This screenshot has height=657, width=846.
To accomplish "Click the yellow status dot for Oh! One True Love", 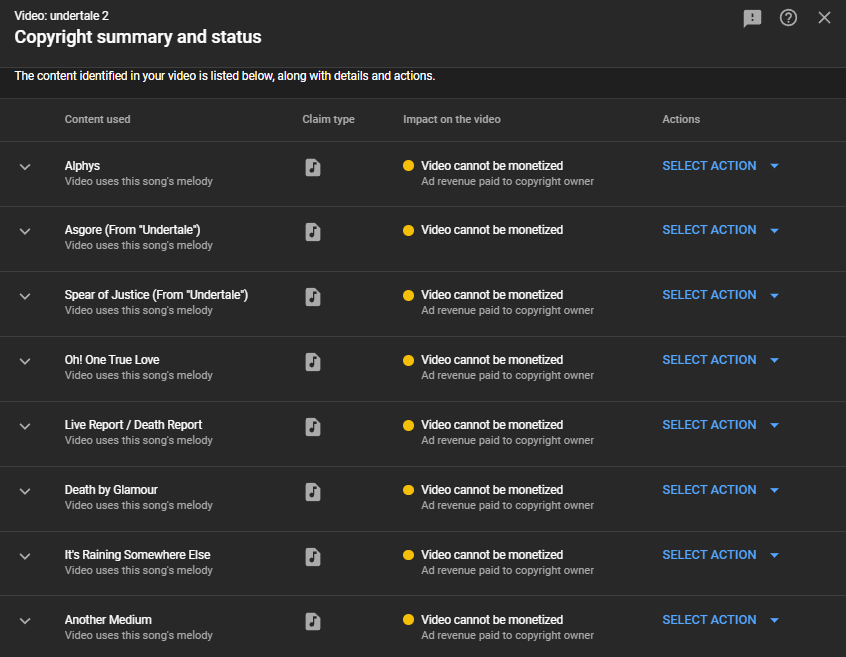I will coord(408,360).
